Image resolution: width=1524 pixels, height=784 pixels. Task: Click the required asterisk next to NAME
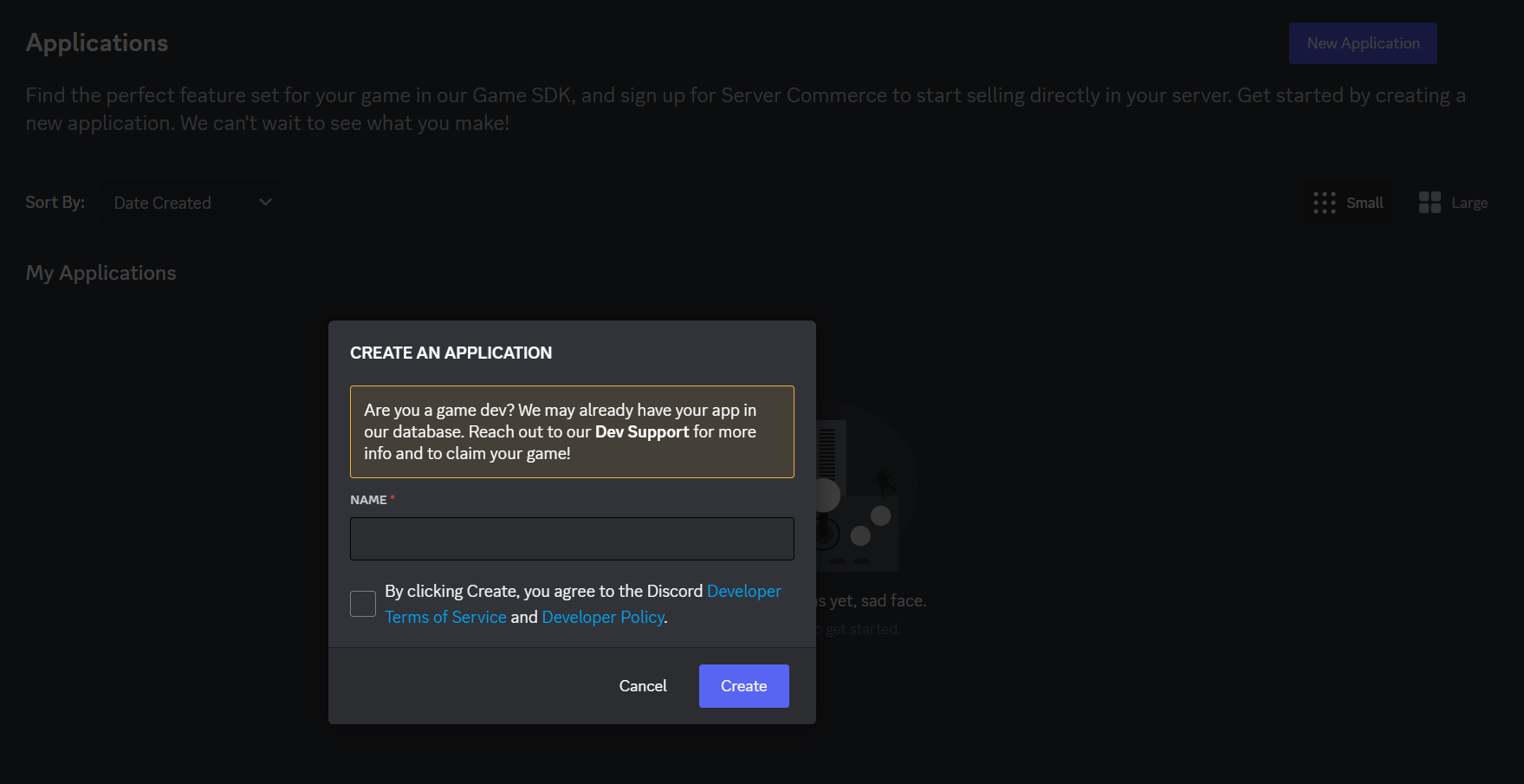click(x=392, y=496)
